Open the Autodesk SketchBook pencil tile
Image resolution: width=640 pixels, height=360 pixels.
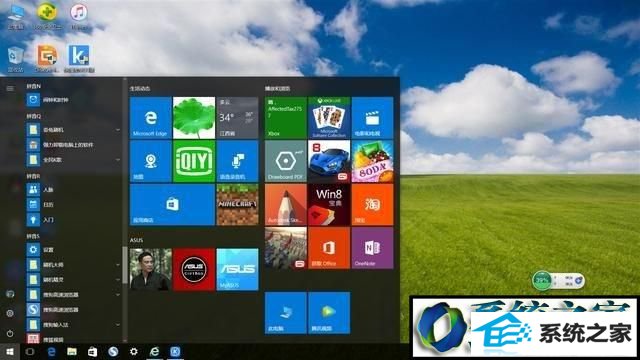tap(286, 204)
